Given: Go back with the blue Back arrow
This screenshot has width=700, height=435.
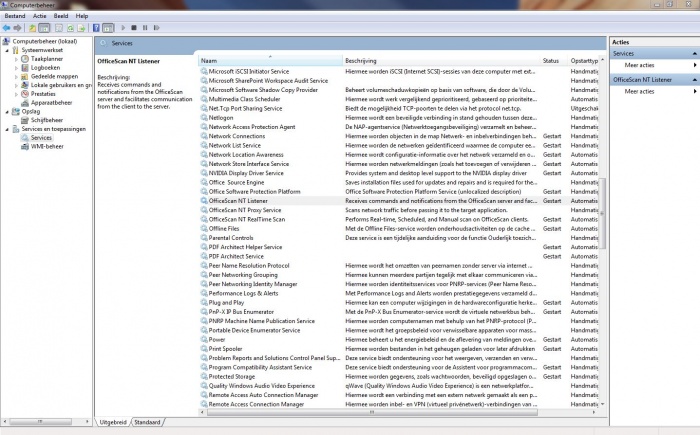Looking at the screenshot, I should (x=6, y=28).
